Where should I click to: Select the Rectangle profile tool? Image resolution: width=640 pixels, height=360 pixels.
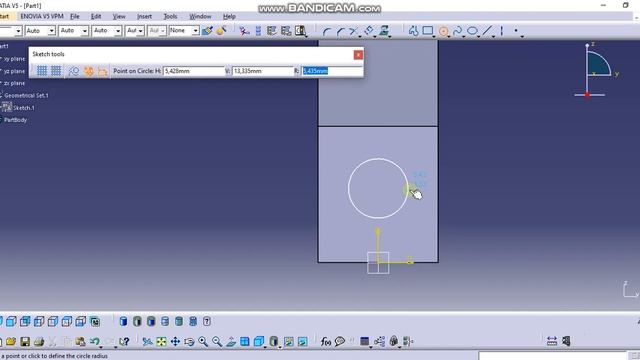[x=428, y=31]
